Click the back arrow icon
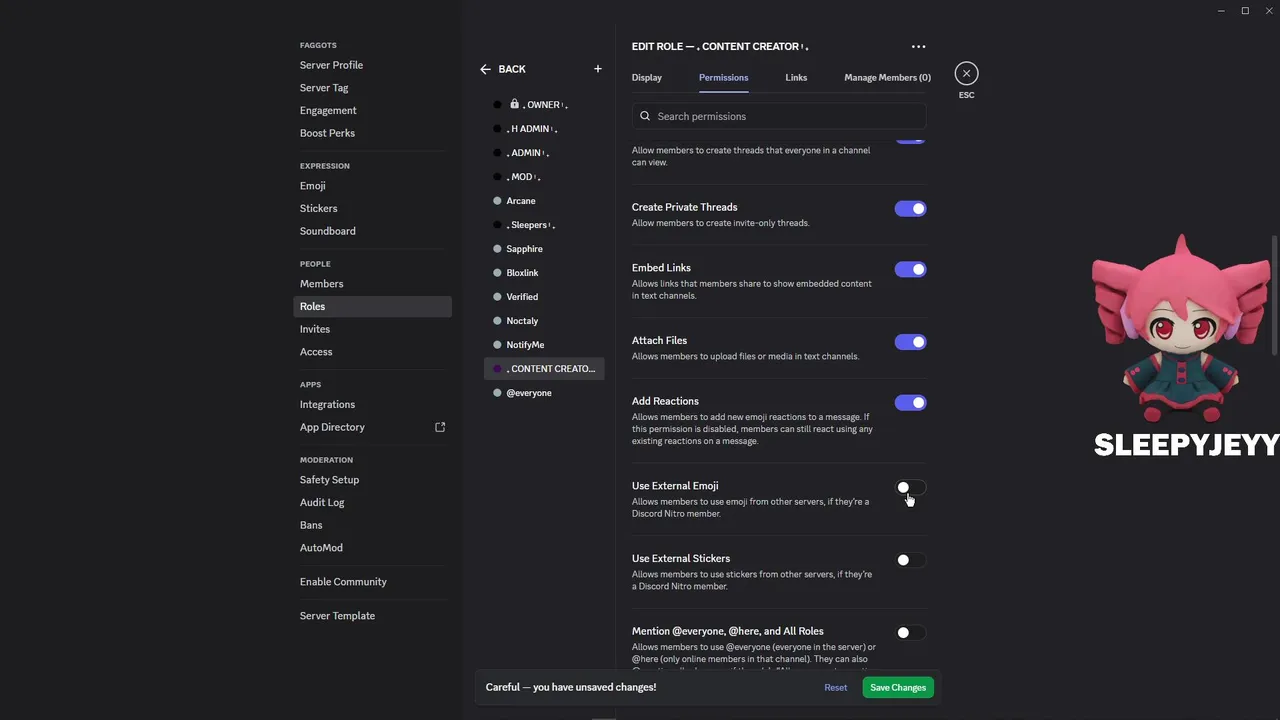Image resolution: width=1280 pixels, height=720 pixels. (485, 69)
